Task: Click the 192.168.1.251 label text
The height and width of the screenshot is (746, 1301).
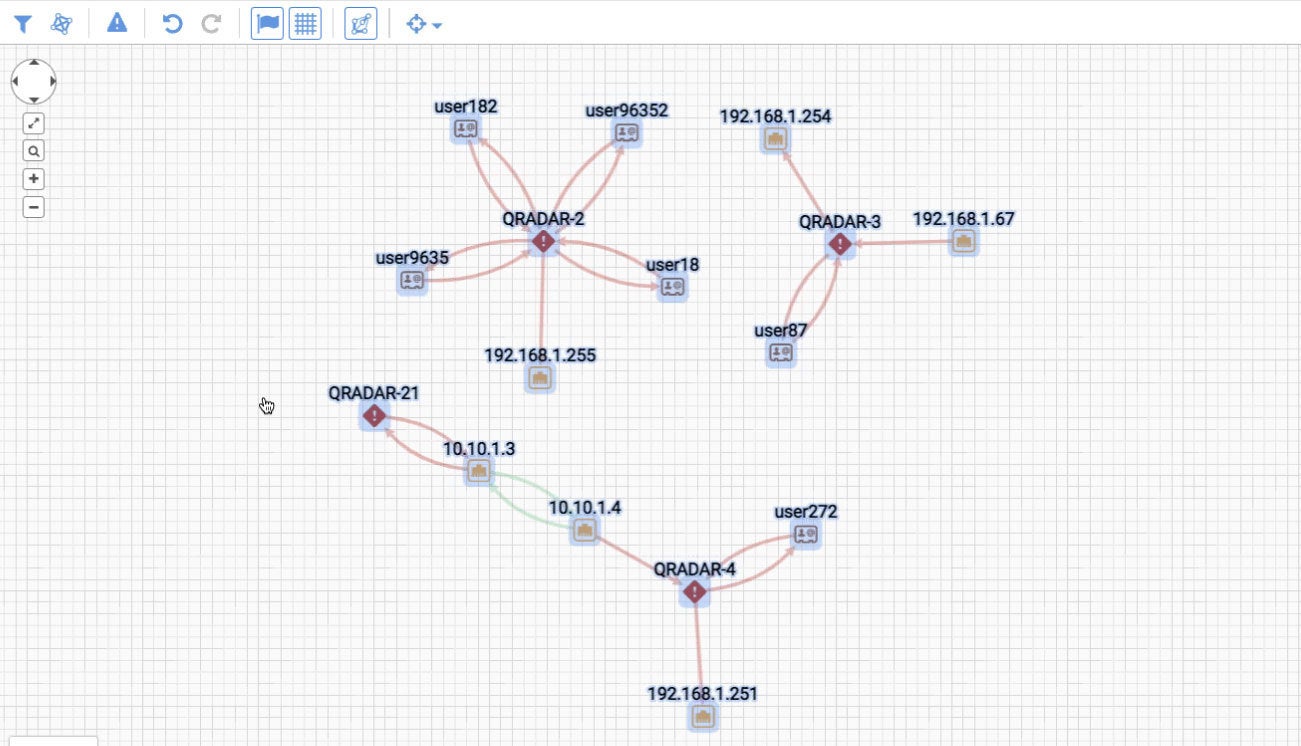Action: pos(703,693)
